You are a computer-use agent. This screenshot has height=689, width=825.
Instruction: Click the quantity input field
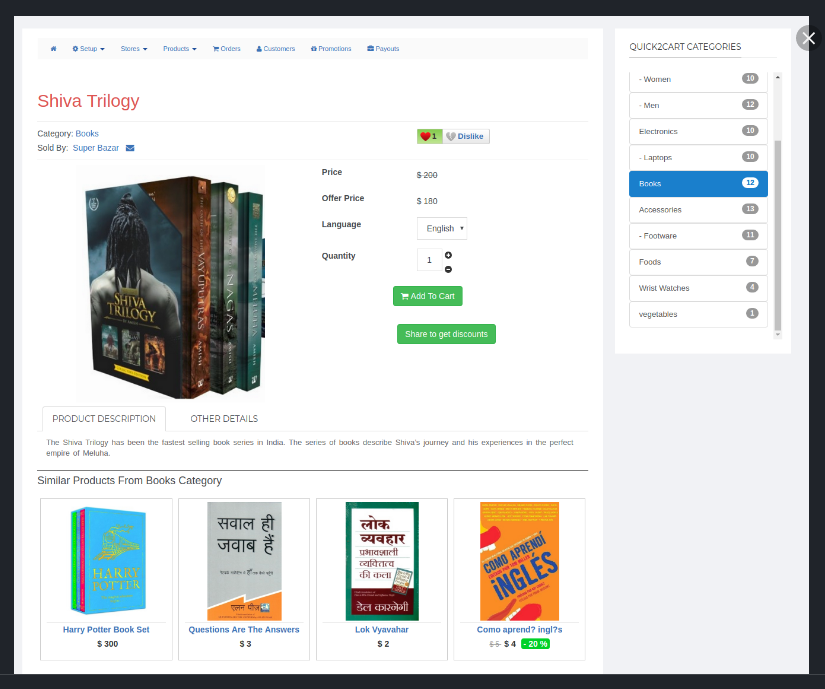click(x=429, y=260)
